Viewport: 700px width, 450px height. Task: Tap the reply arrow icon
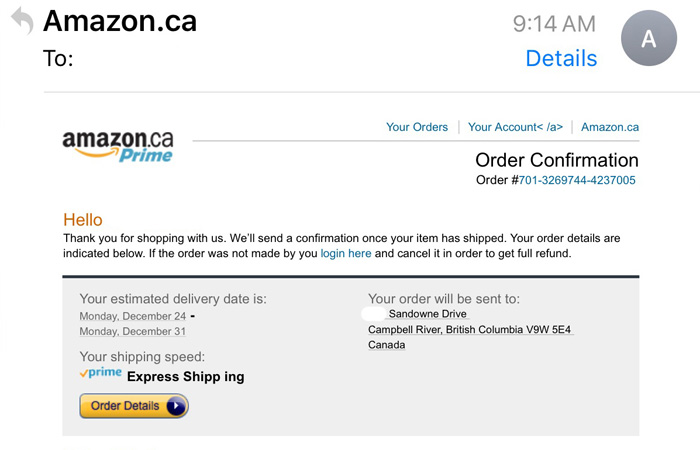(x=22, y=21)
